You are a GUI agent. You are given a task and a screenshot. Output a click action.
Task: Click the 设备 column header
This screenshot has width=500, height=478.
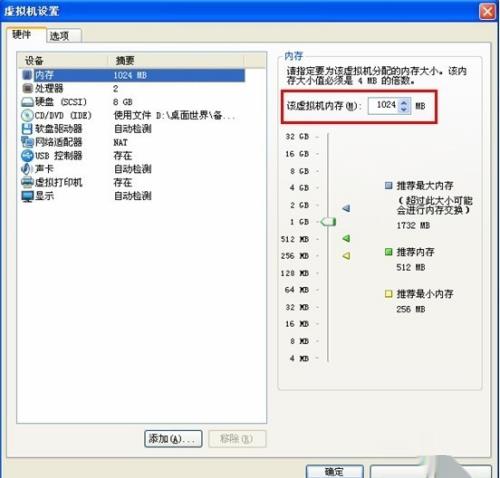point(63,61)
